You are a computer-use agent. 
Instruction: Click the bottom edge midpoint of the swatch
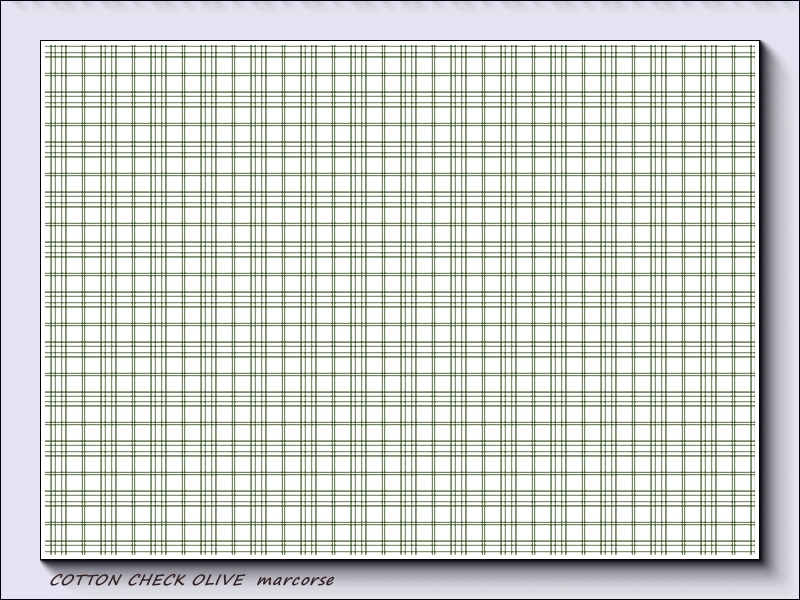pos(400,558)
